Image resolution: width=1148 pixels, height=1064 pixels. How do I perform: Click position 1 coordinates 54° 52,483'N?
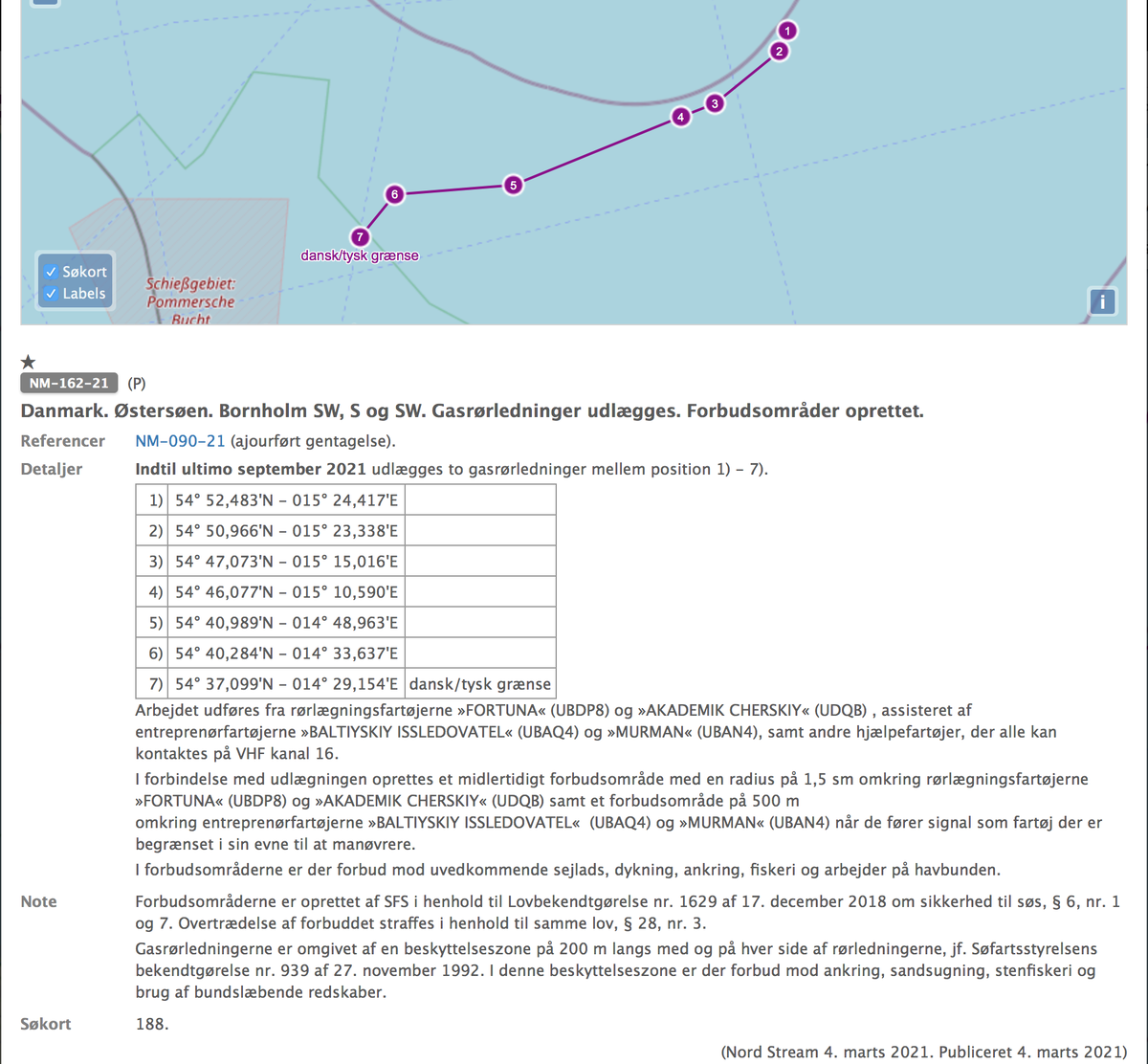[x=286, y=500]
